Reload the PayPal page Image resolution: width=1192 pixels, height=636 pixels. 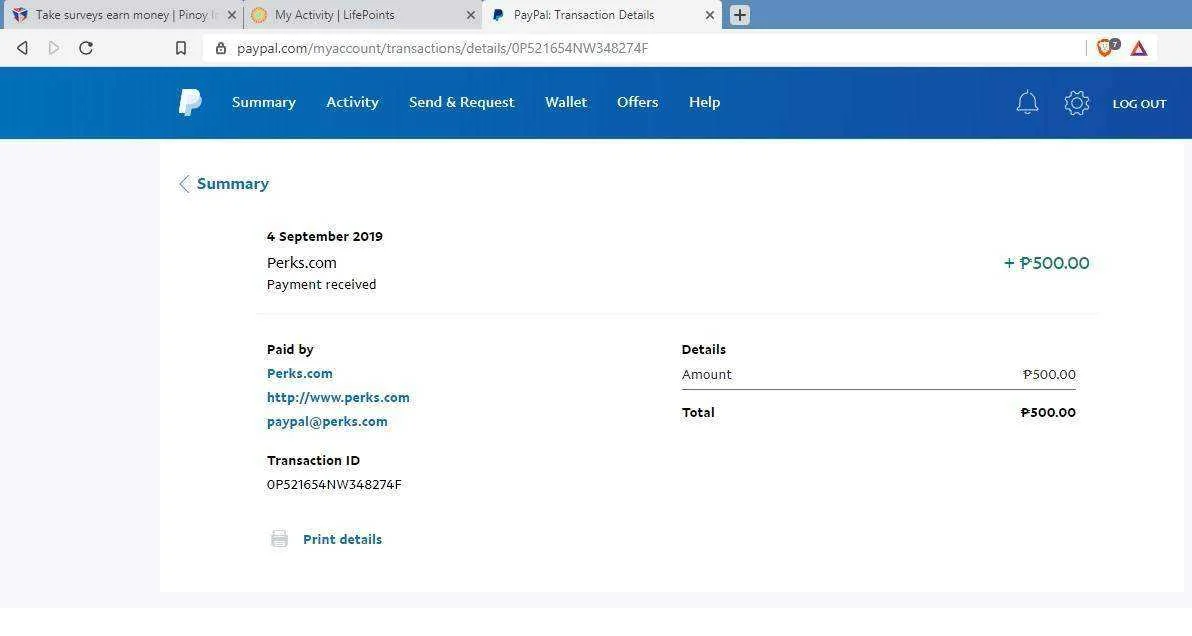coord(86,48)
